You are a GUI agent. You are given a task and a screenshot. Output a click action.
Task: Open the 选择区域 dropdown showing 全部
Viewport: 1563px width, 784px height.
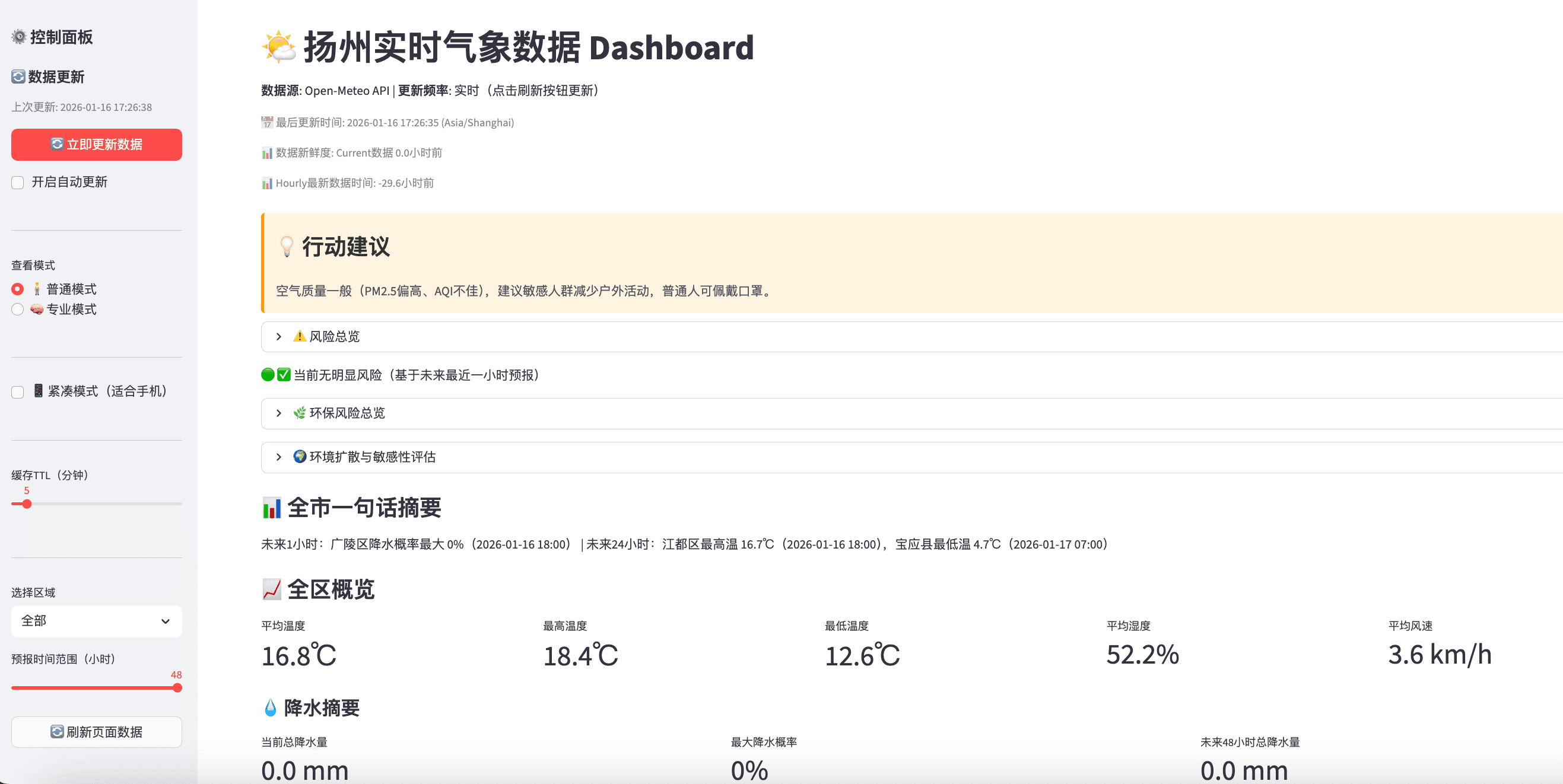(x=96, y=621)
